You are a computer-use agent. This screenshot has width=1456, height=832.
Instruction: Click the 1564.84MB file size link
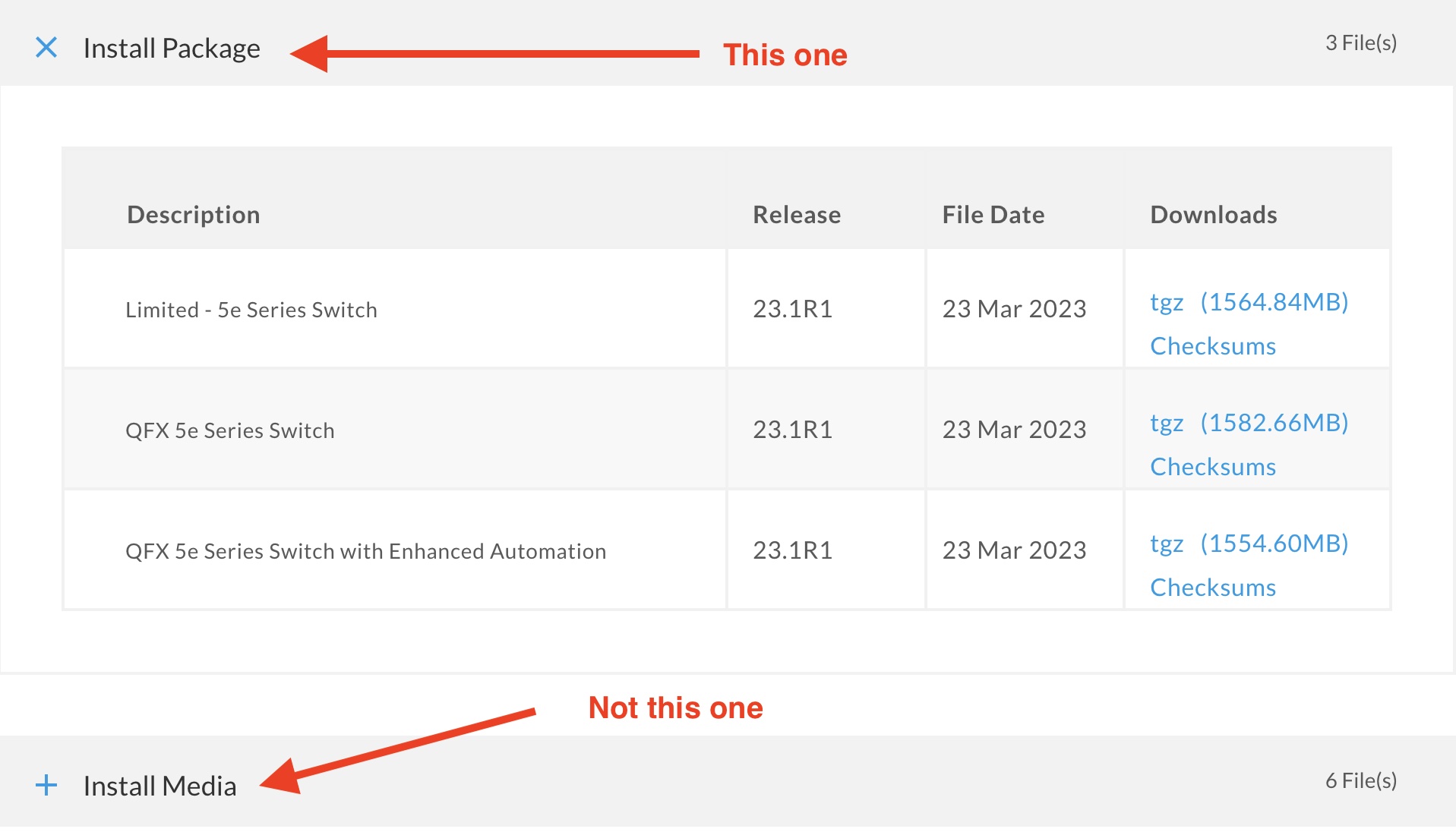point(1274,302)
